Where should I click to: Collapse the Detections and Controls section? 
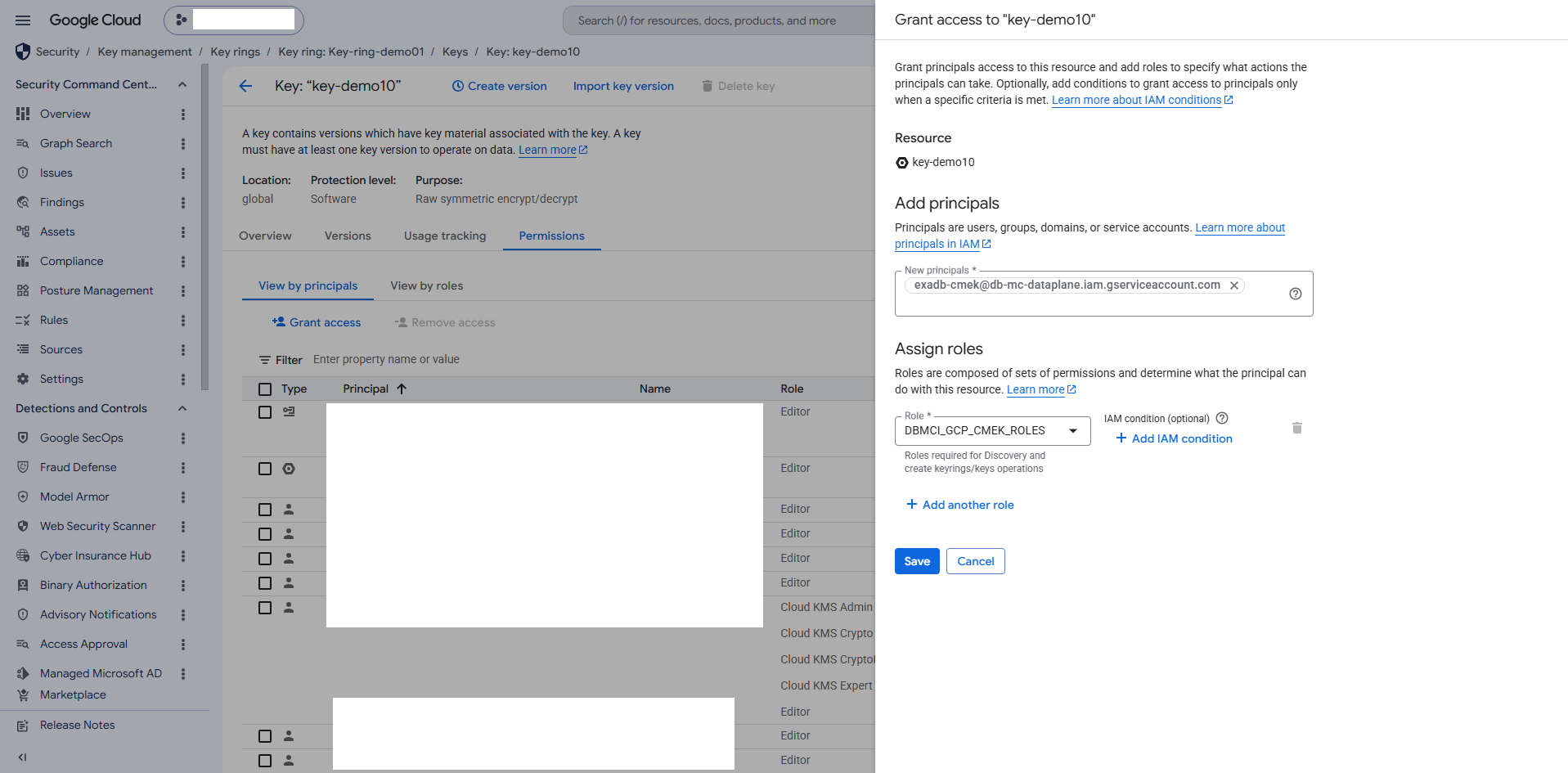tap(182, 408)
